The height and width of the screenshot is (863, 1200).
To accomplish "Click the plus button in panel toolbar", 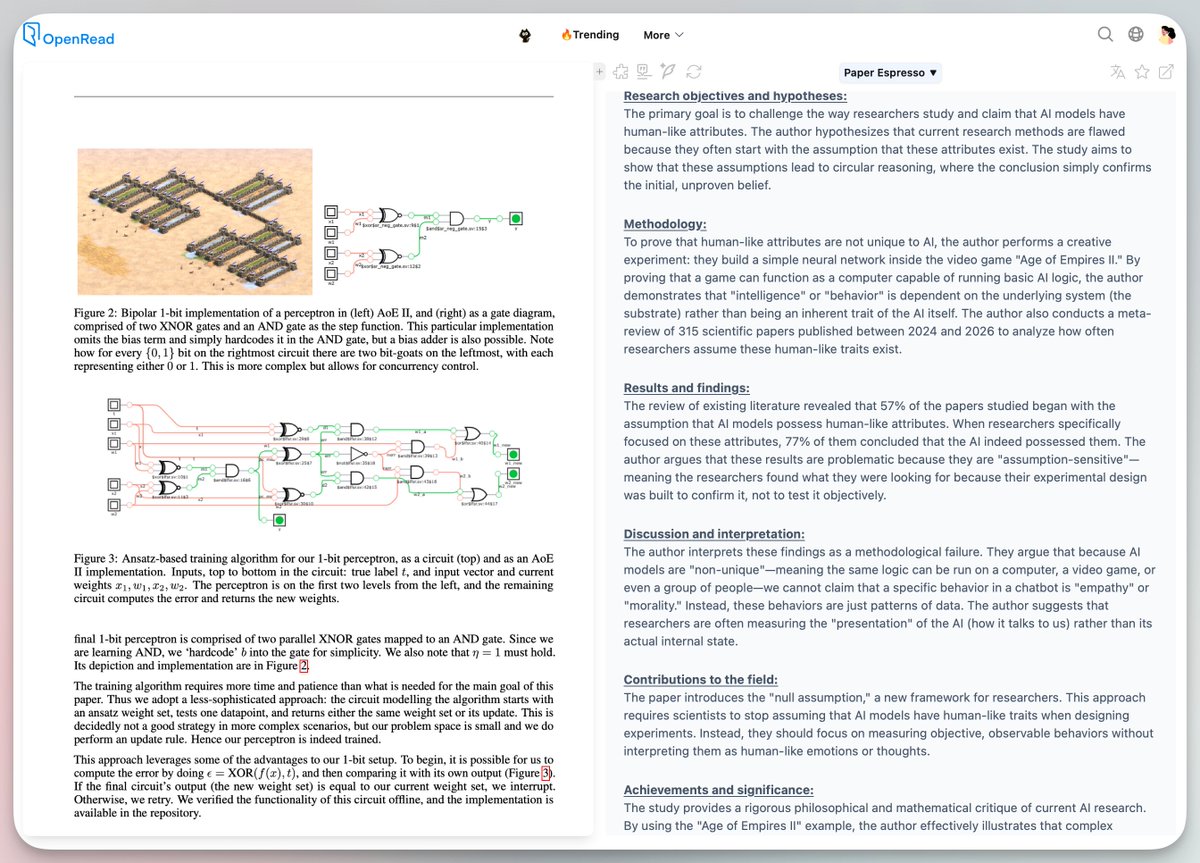I will [600, 72].
